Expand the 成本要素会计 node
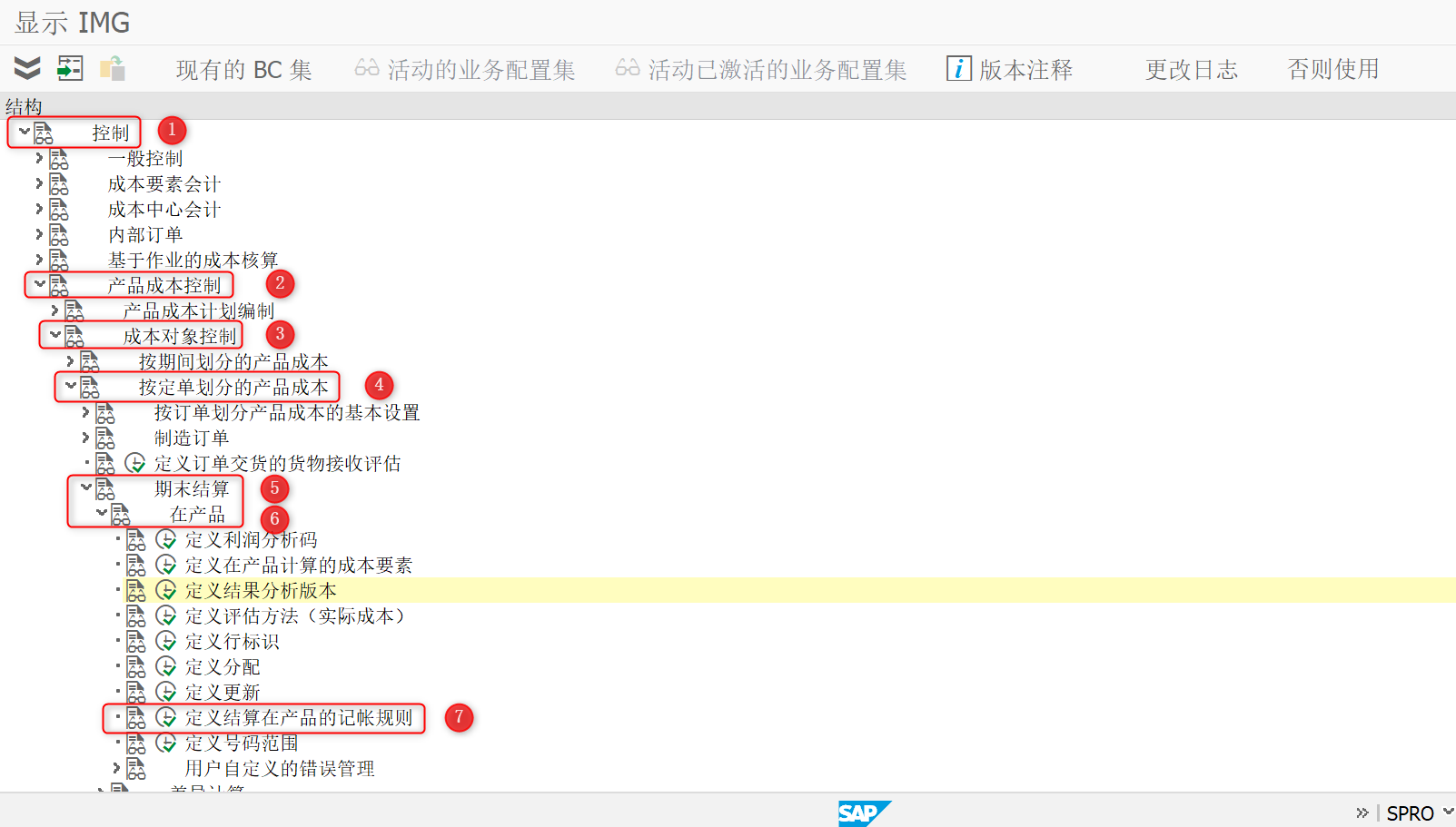 pyautogui.click(x=39, y=183)
